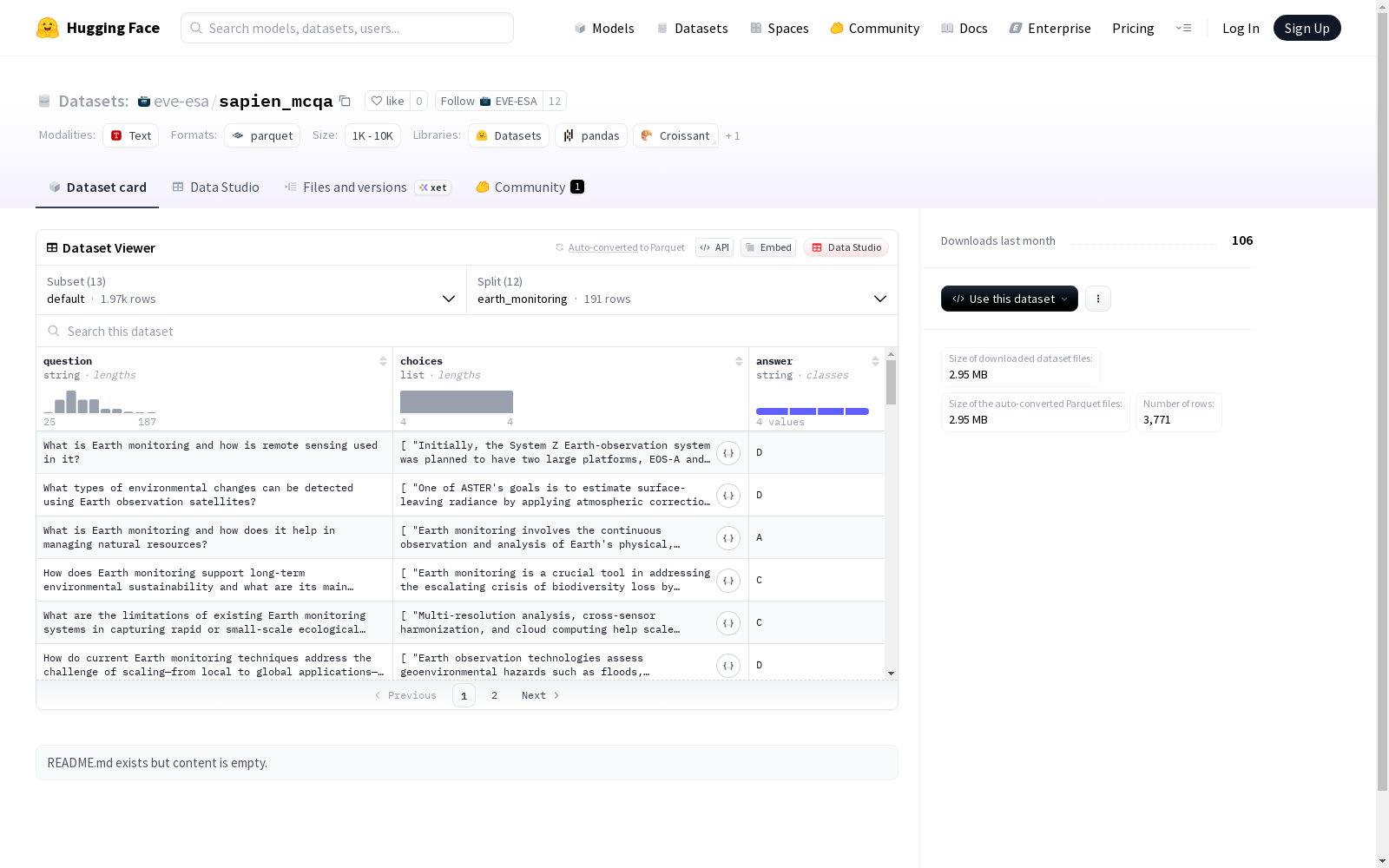Go to page 2 of the table
Screen dimensions: 1389x868
click(494, 695)
